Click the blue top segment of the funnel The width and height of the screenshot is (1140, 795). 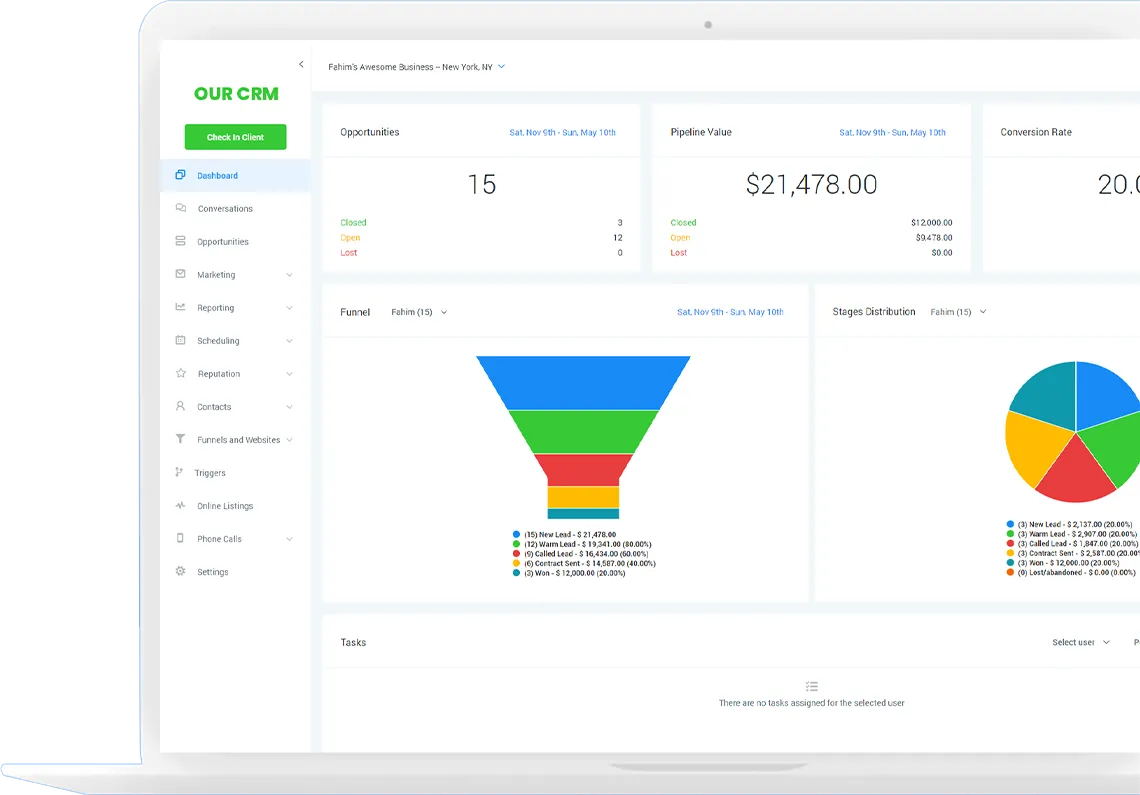click(x=583, y=383)
